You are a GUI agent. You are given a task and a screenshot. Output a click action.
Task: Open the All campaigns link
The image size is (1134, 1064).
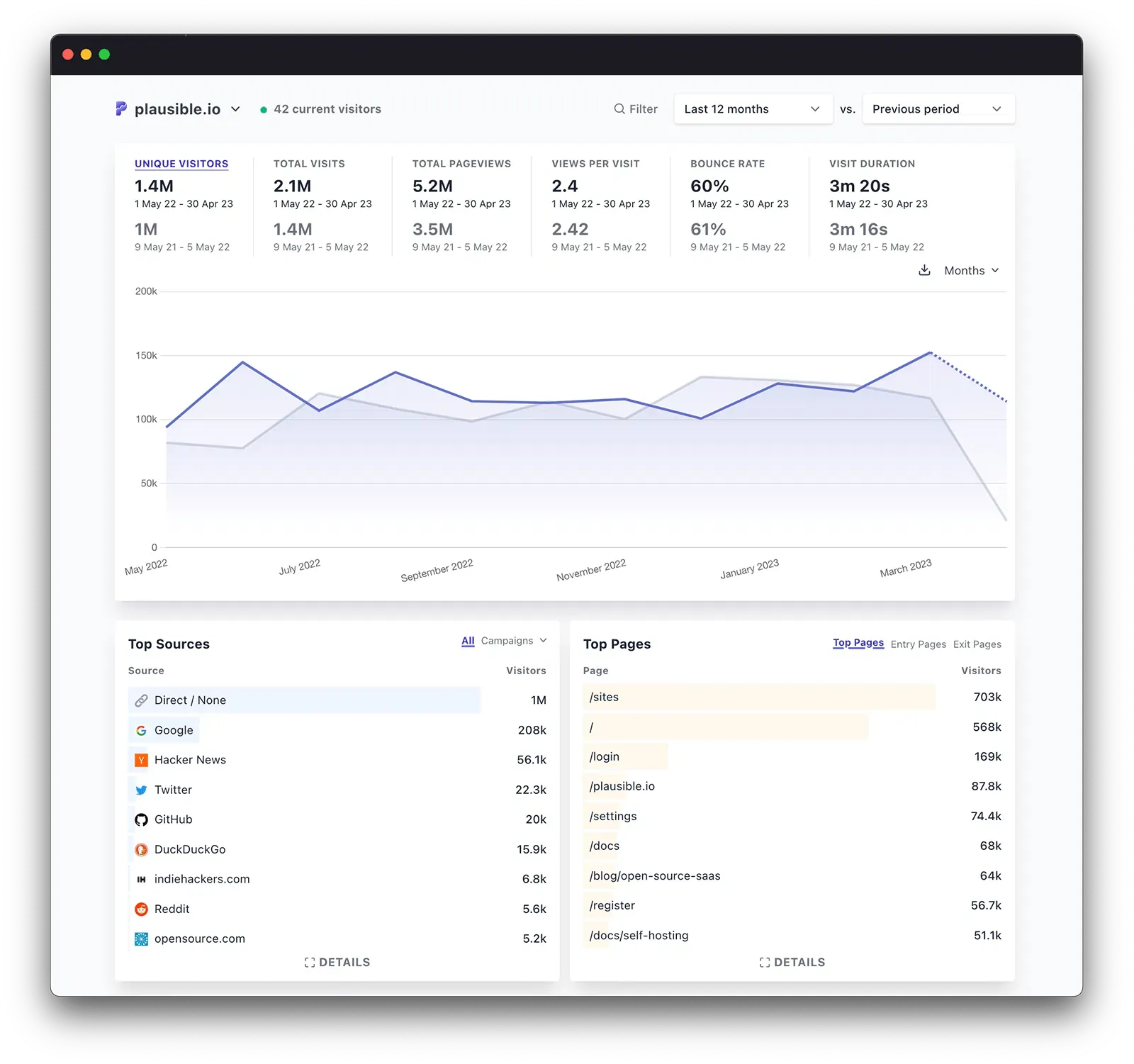[x=468, y=641]
